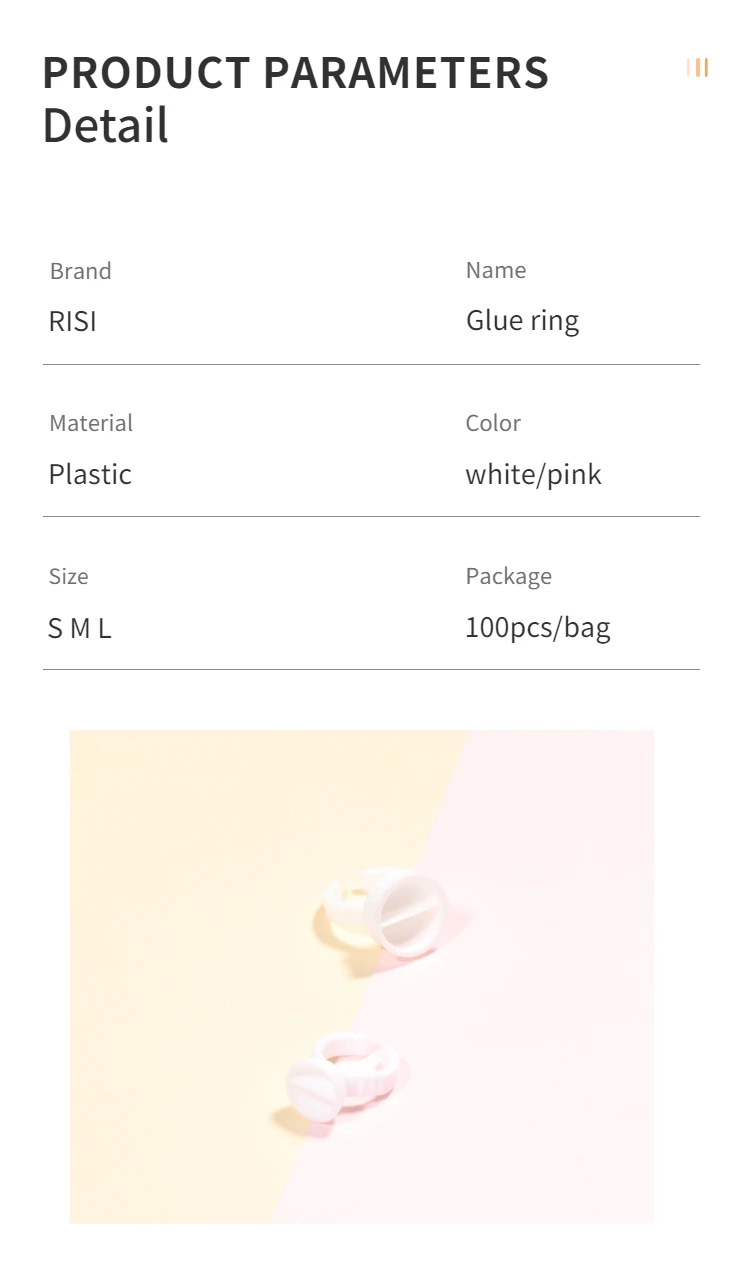Select the Size label
Screen dimensions: 750x1284
(x=68, y=576)
